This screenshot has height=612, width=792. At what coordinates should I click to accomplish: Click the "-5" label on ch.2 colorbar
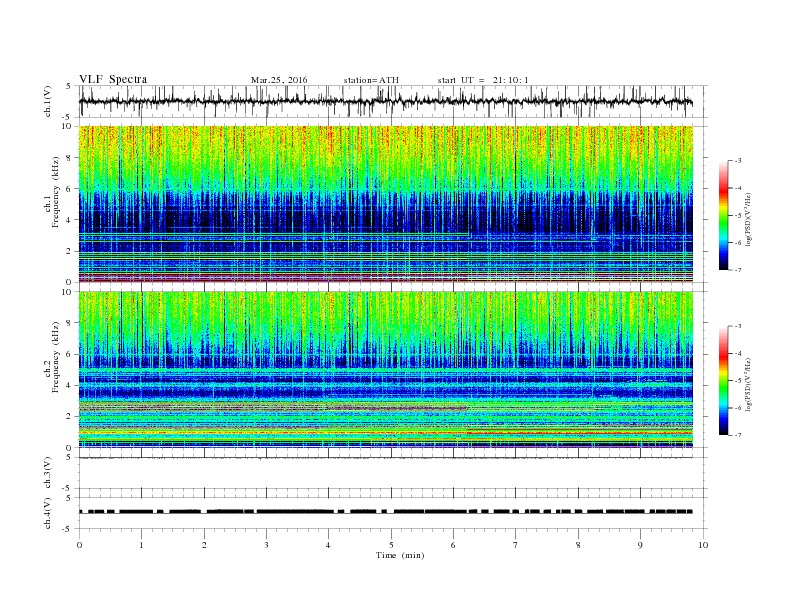click(x=737, y=380)
